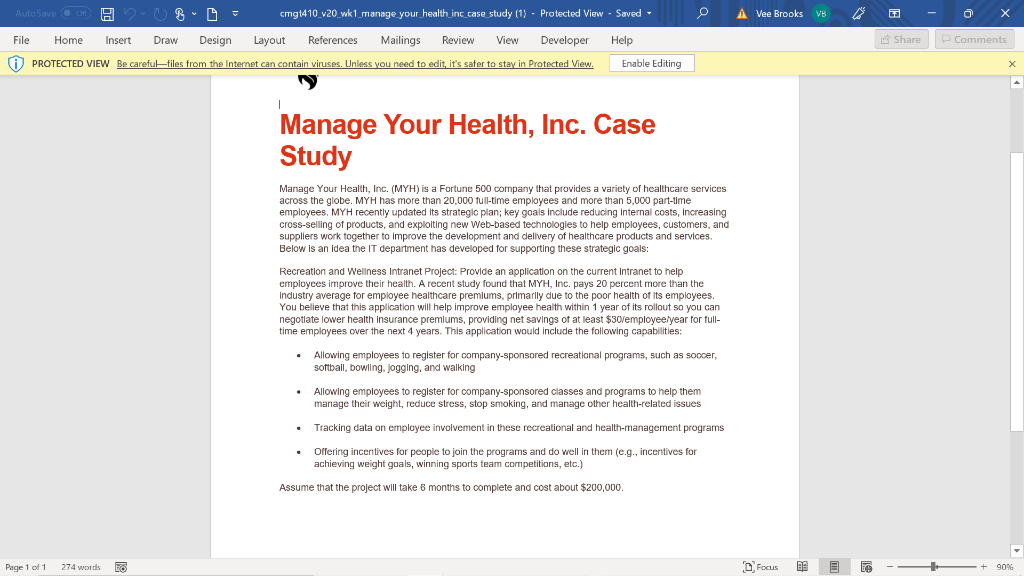Screen dimensions: 1024x576
Task: Click the Redo icon
Action: pyautogui.click(x=158, y=14)
